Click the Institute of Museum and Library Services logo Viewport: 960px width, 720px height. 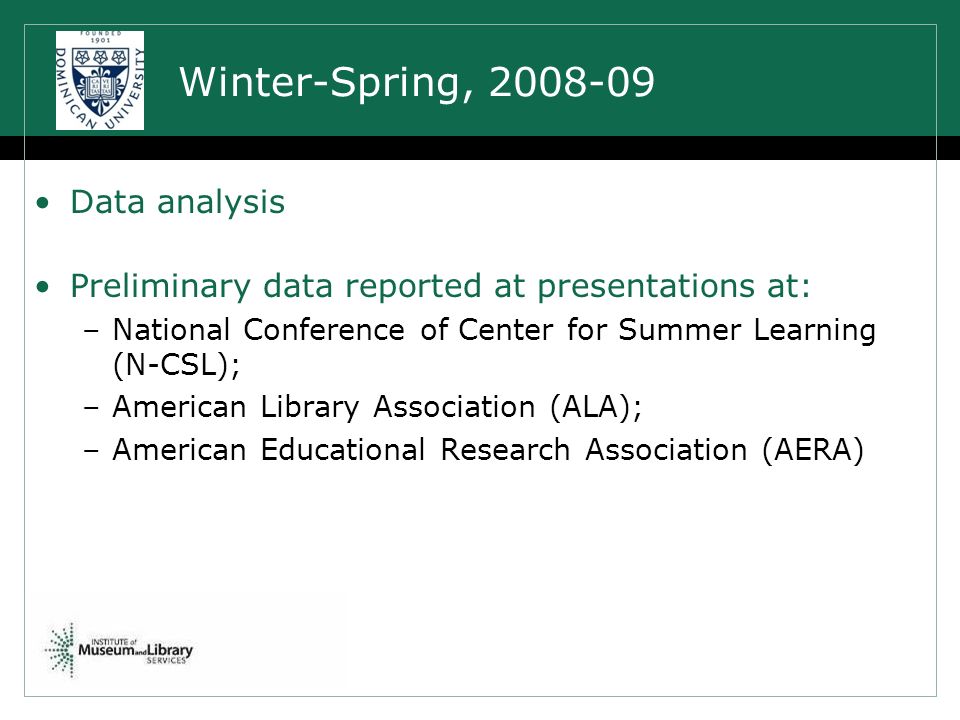[119, 650]
